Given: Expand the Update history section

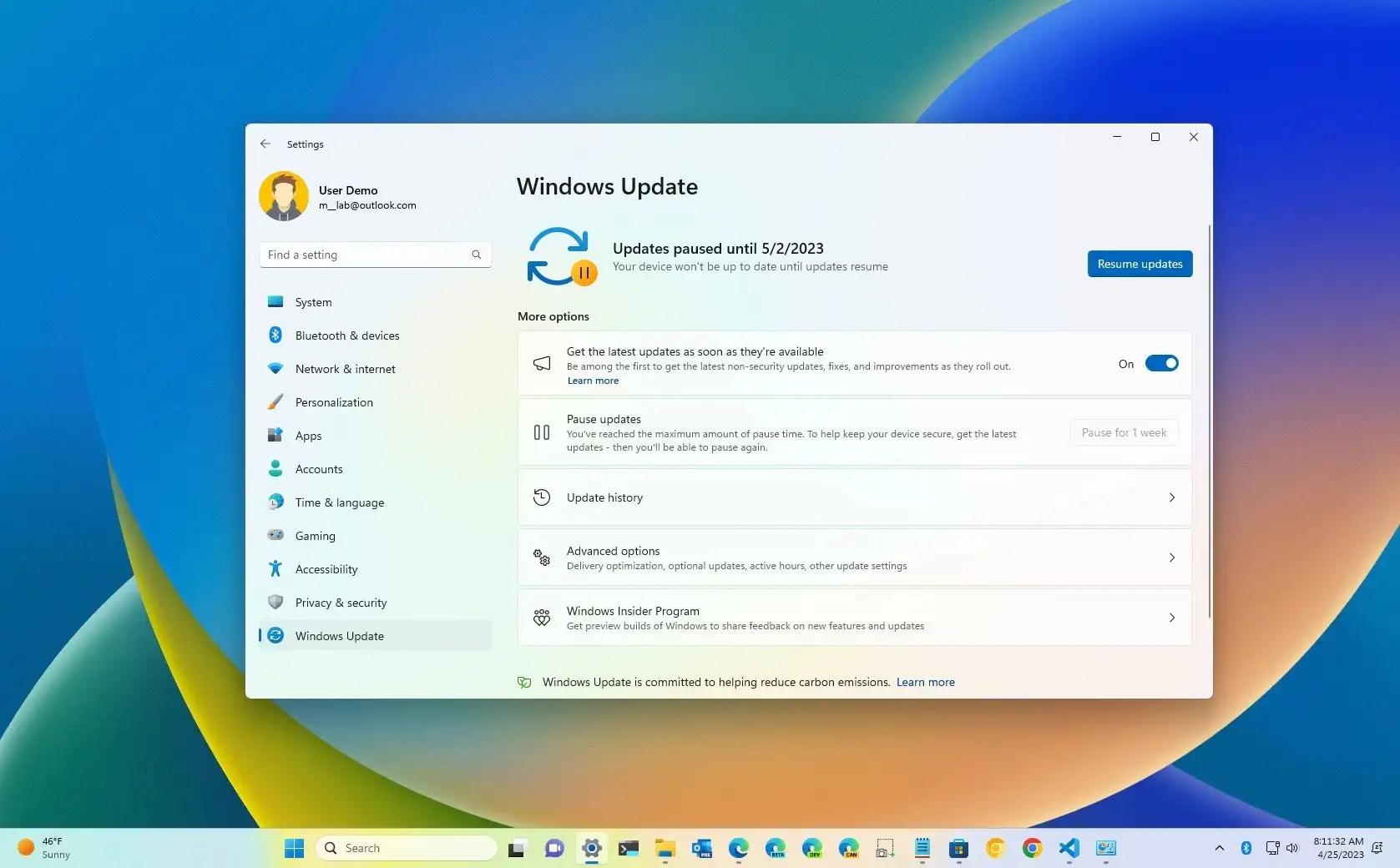Looking at the screenshot, I should pos(1172,497).
